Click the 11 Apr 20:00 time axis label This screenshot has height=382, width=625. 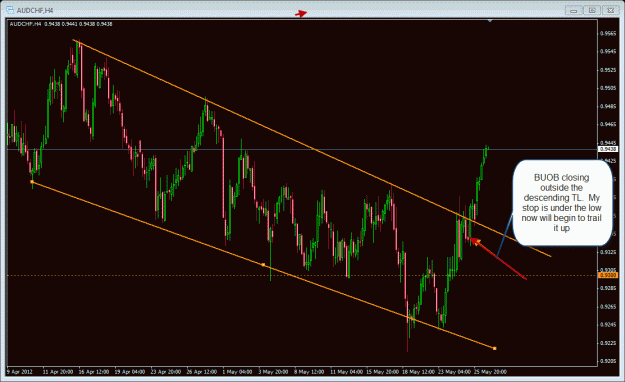pyautogui.click(x=58, y=372)
